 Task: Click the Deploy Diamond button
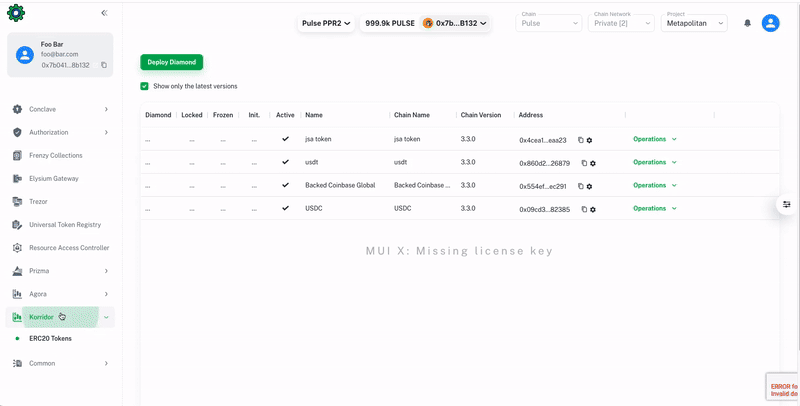pyautogui.click(x=171, y=62)
